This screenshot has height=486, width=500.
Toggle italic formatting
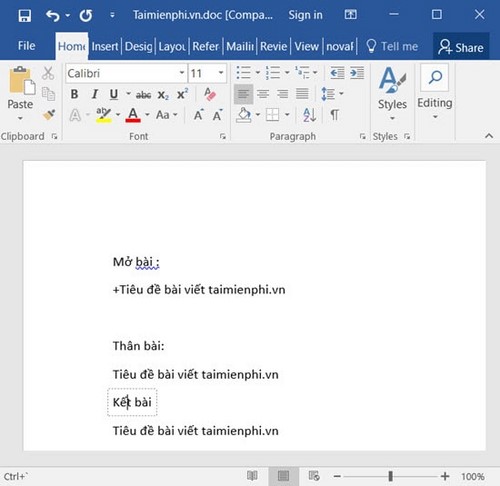95,94
